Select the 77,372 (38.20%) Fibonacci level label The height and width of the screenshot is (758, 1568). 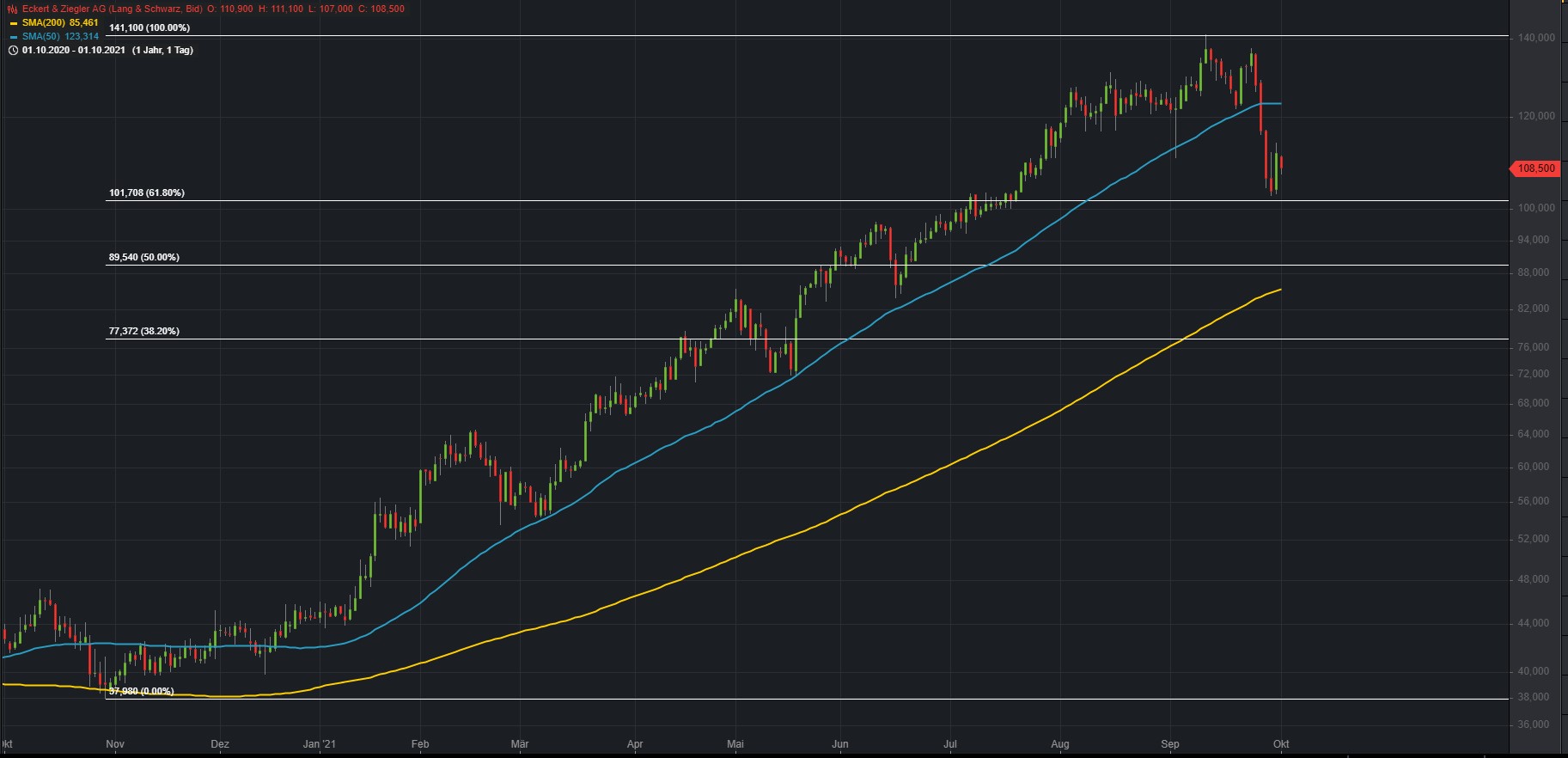pos(144,331)
